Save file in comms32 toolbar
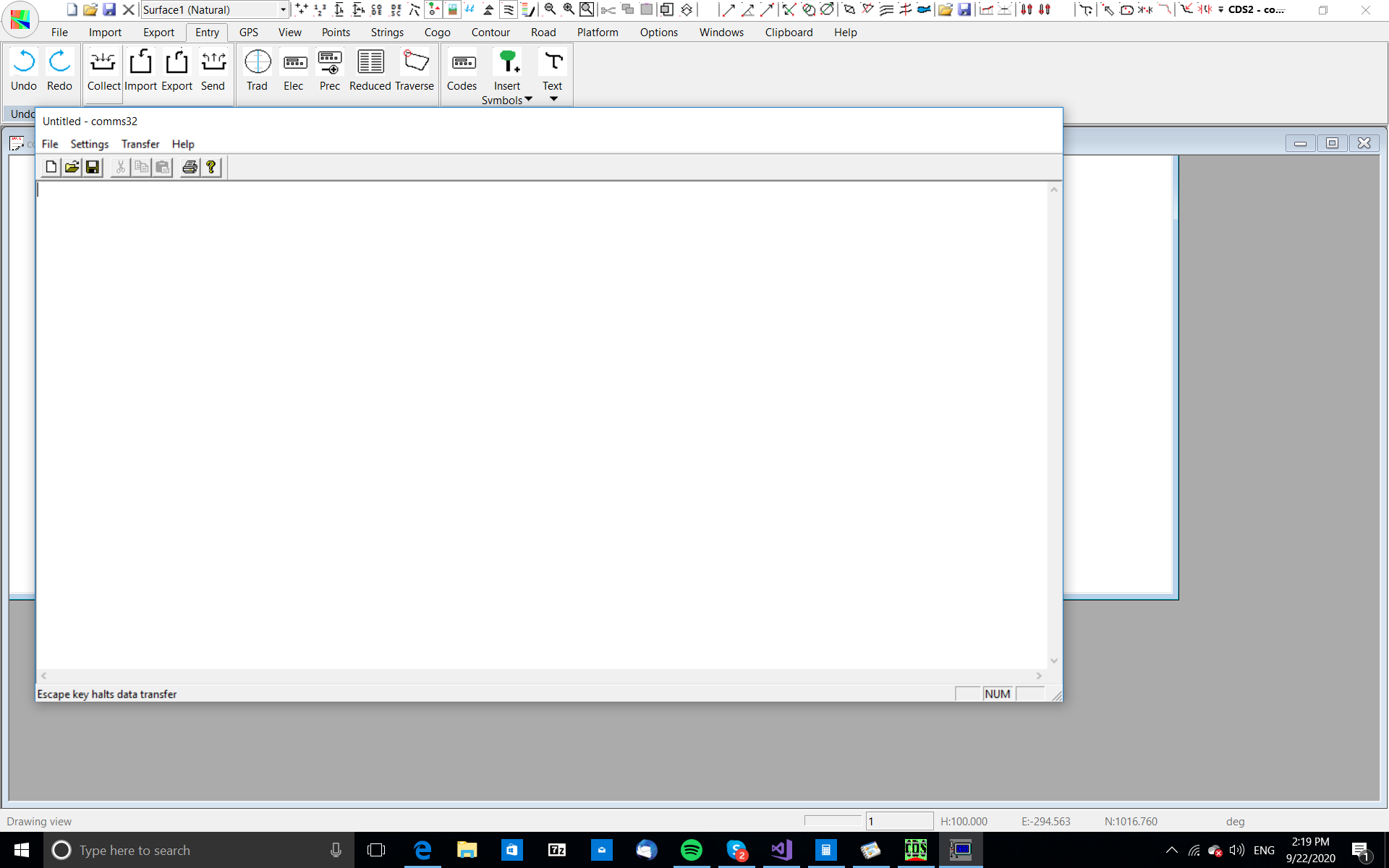 pos(93,167)
